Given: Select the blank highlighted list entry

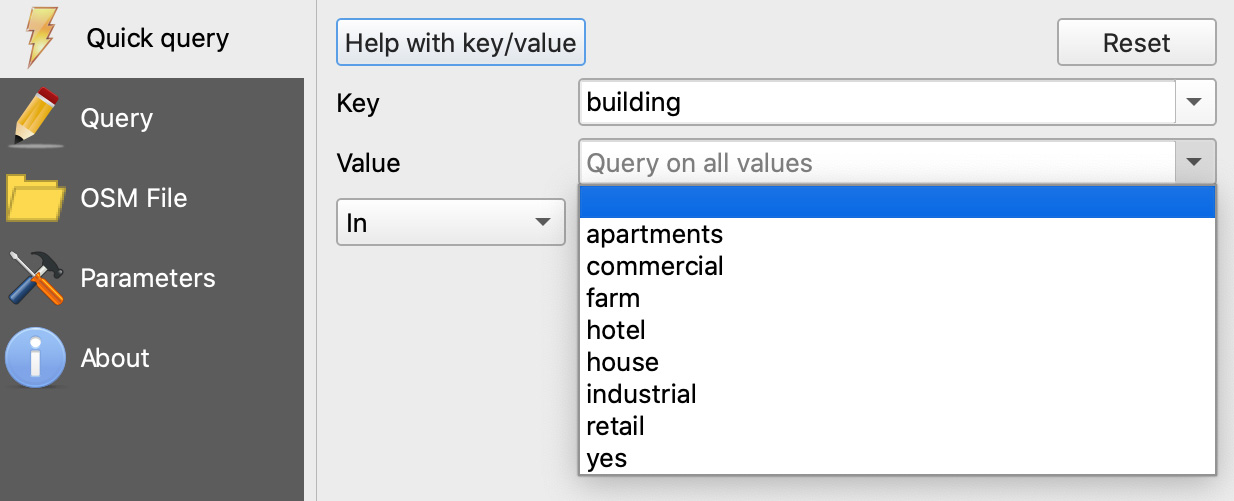Looking at the screenshot, I should pyautogui.click(x=897, y=202).
